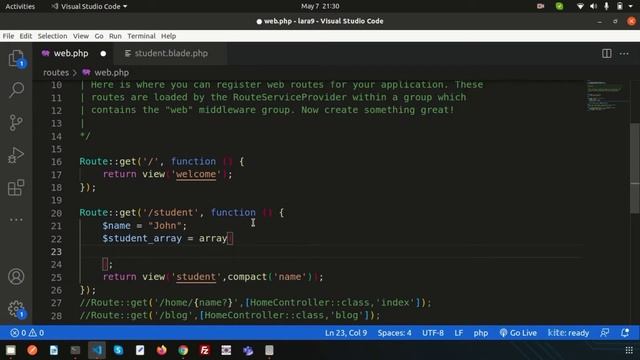Change end of line sequence LF
640x360 pixels.
click(x=458, y=333)
